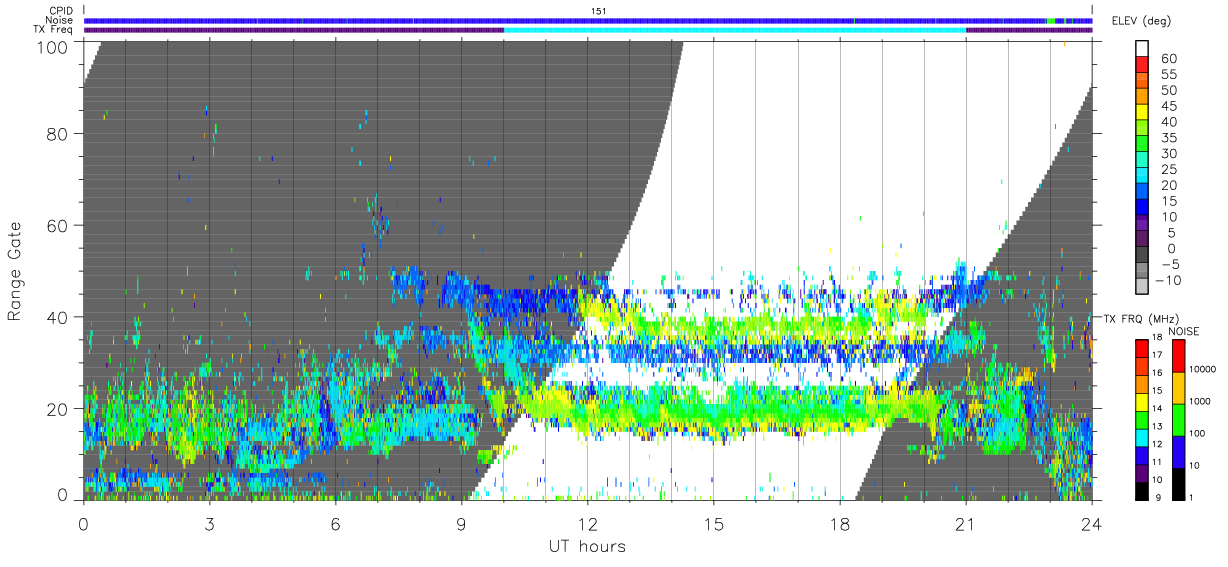Screen dimensions: 1228x567
Task: Click Range Gate tick label '100'
Action: click(55, 46)
